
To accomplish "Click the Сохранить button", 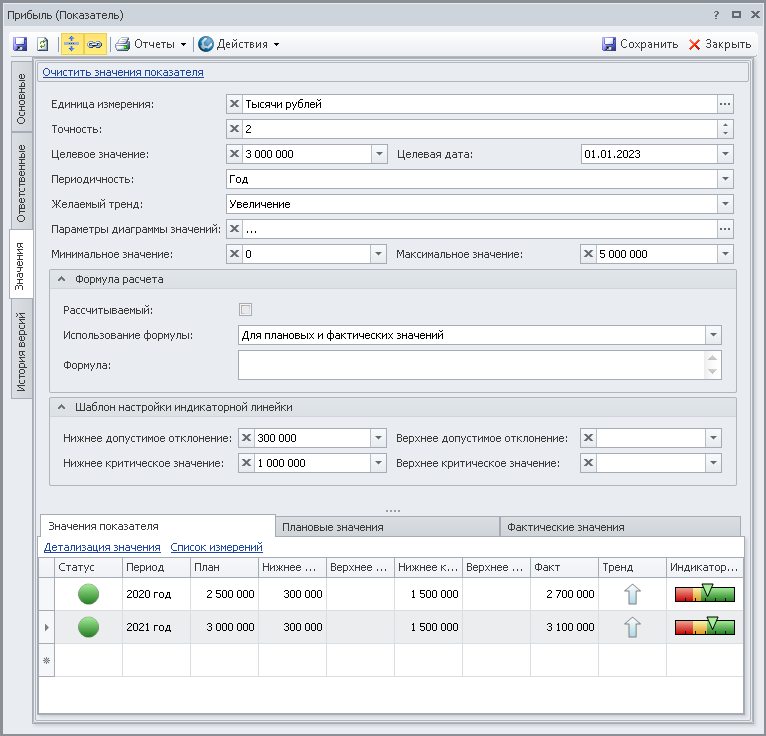I will coord(640,44).
